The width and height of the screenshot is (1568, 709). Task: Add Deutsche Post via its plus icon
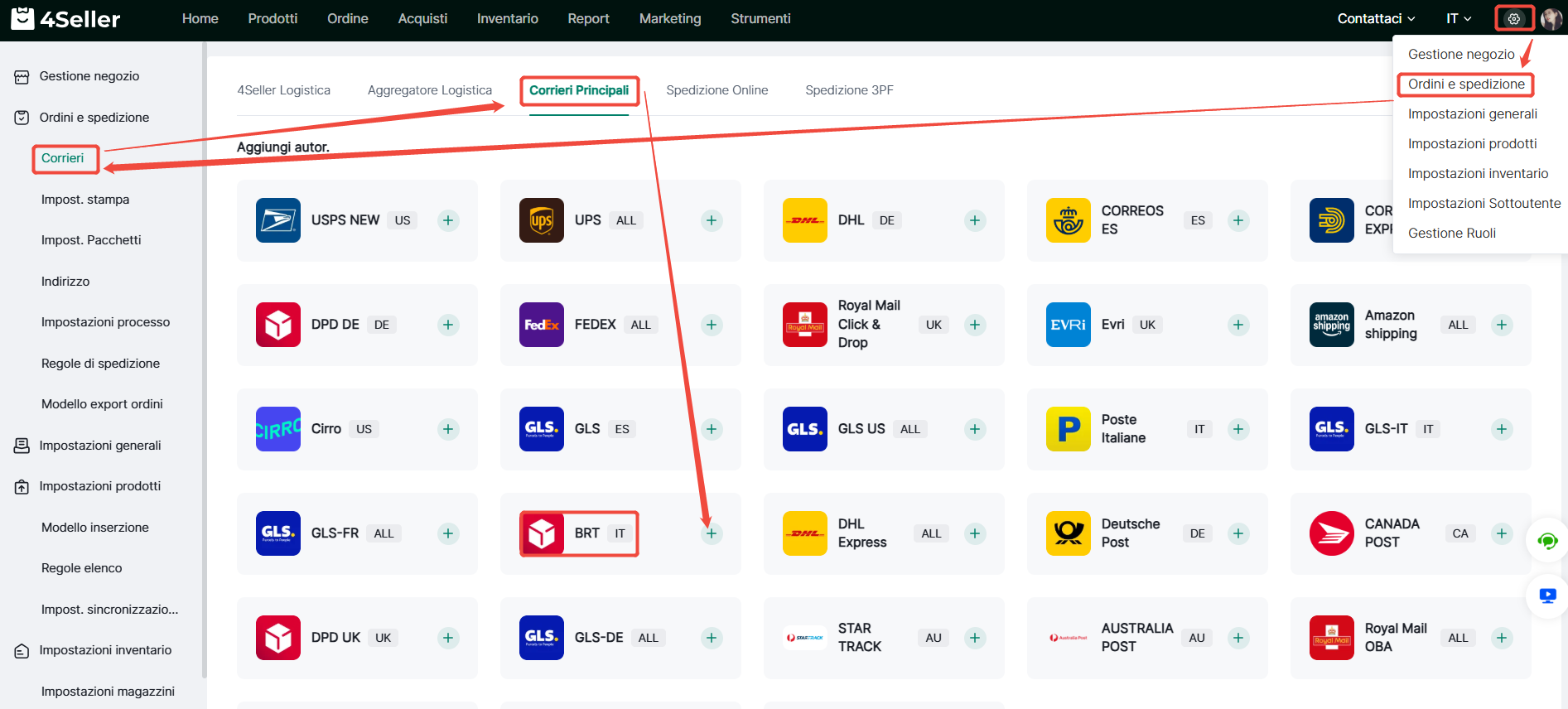(1238, 533)
